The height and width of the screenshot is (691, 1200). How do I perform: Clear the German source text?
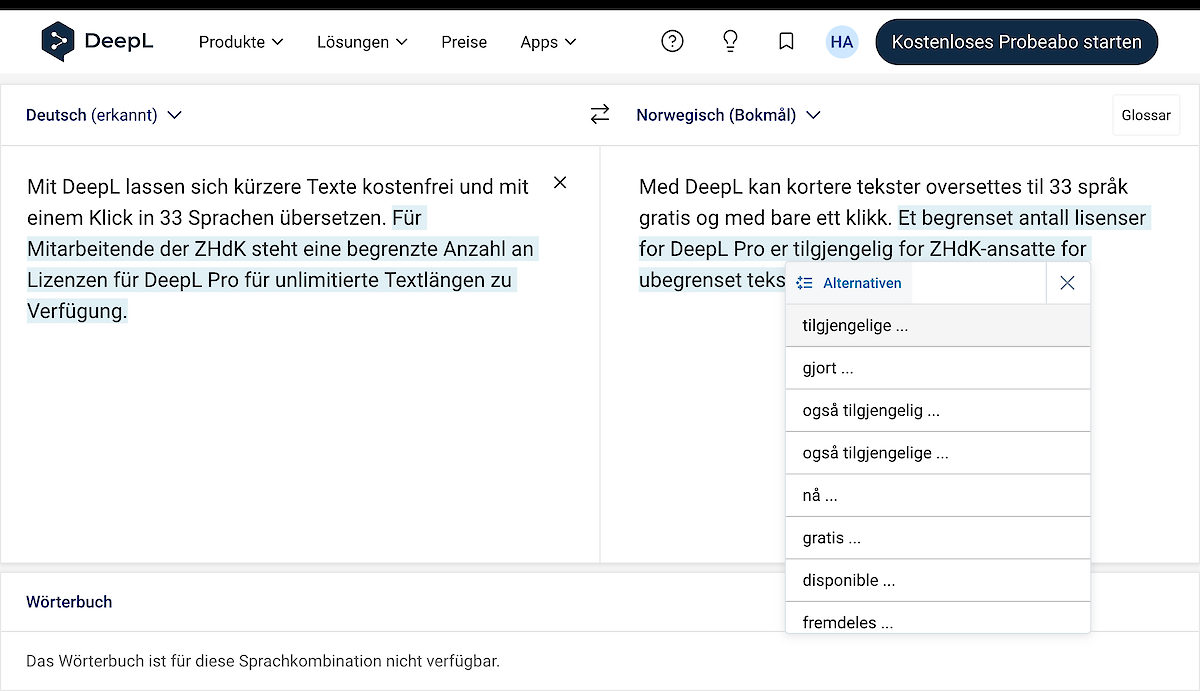tap(560, 182)
